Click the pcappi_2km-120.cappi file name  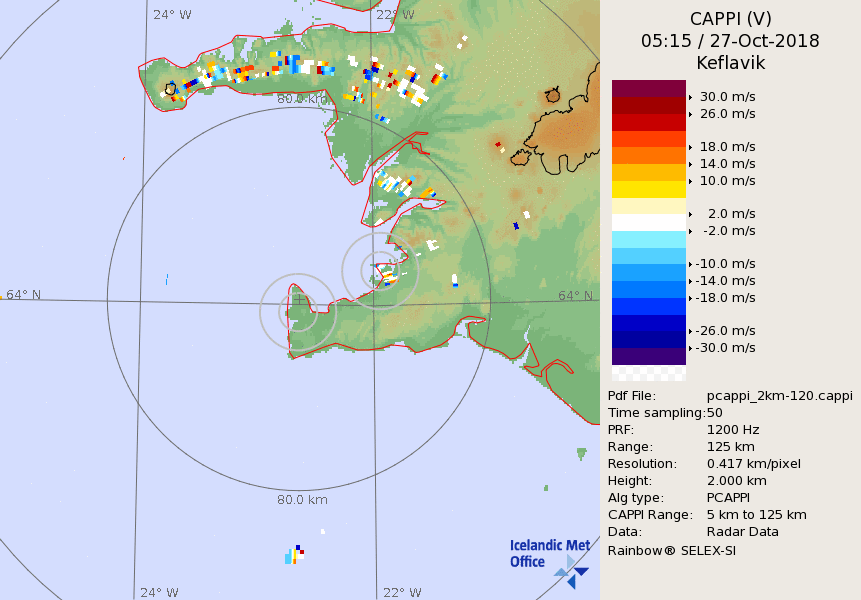point(771,395)
